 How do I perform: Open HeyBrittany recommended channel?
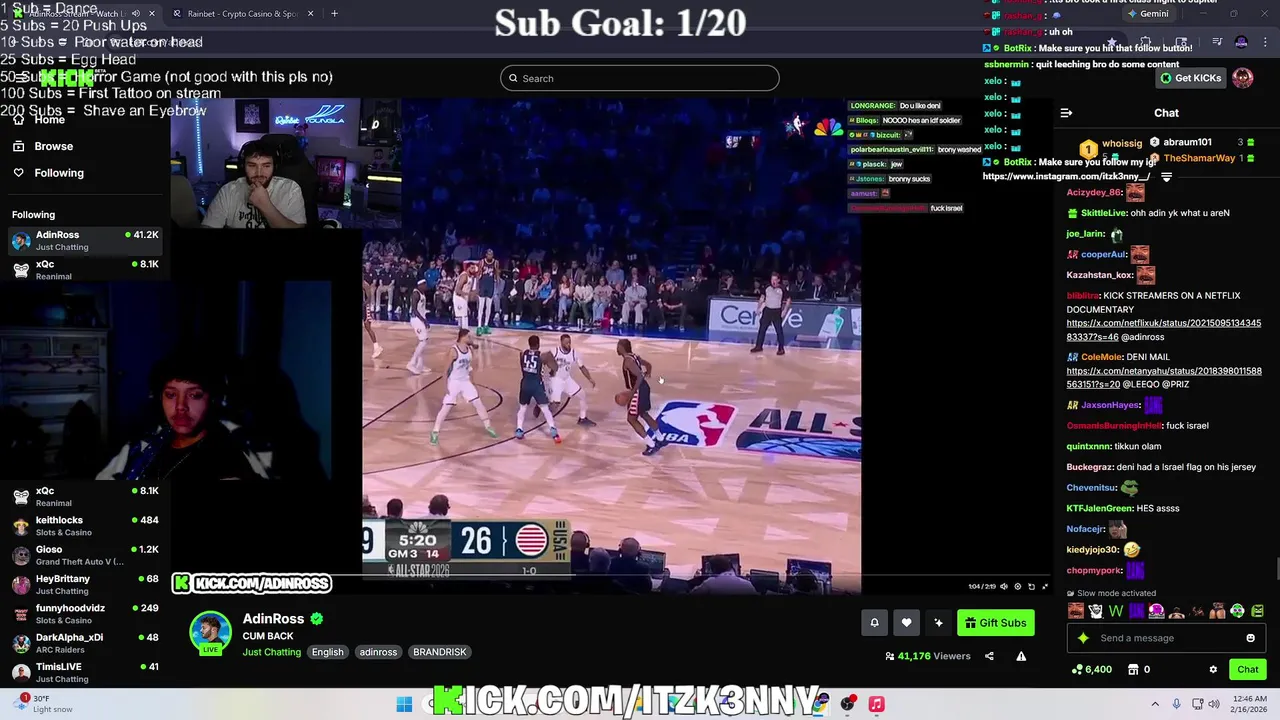(x=84, y=584)
